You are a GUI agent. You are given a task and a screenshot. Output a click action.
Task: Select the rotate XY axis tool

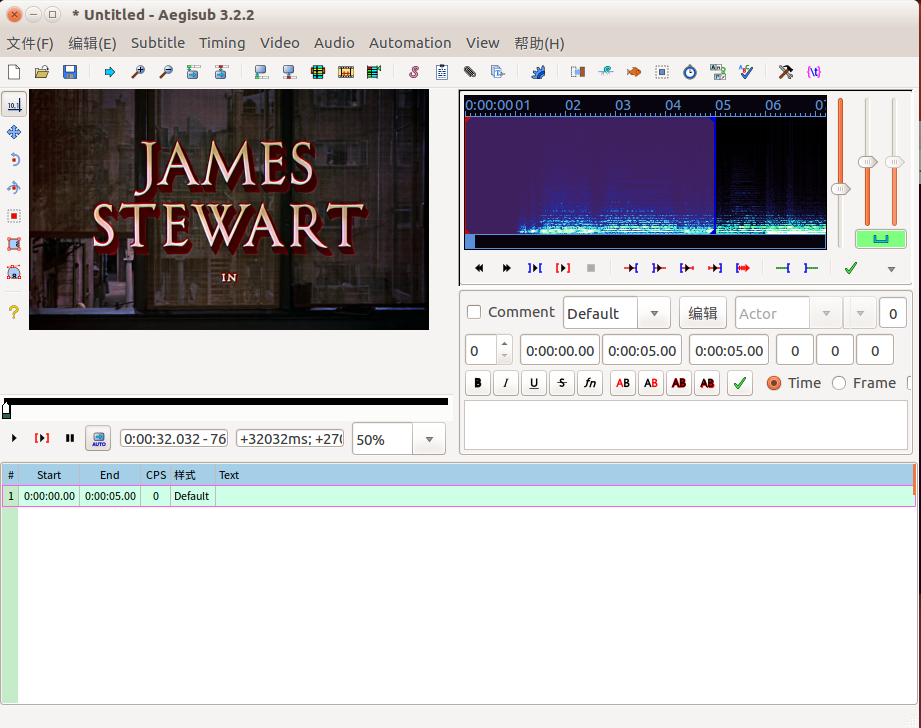(14, 188)
